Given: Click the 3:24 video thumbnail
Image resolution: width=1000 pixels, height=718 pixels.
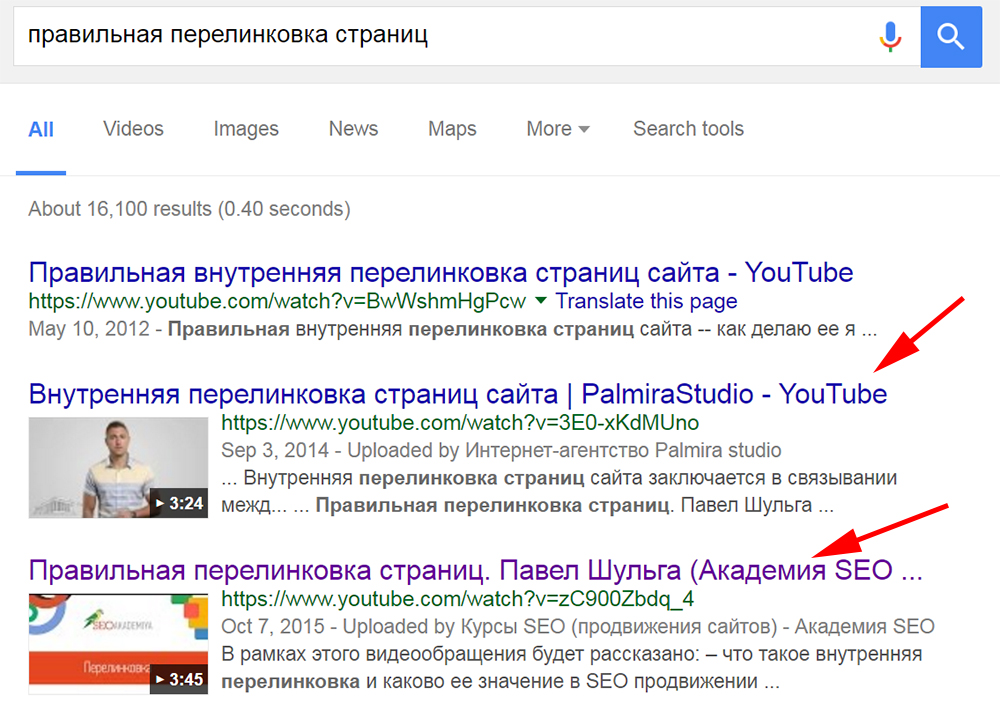Looking at the screenshot, I should (x=118, y=467).
